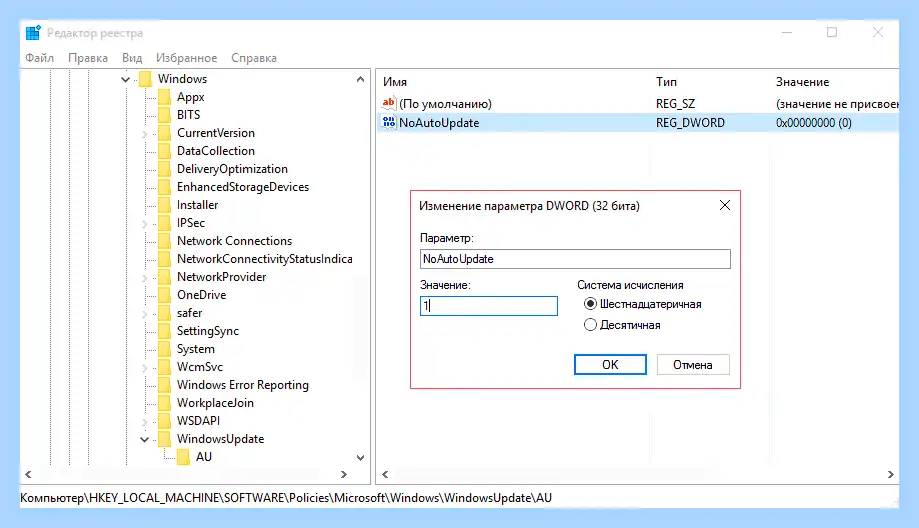
Task: Click the Registry Editor app icon in title bar
Action: [x=33, y=33]
